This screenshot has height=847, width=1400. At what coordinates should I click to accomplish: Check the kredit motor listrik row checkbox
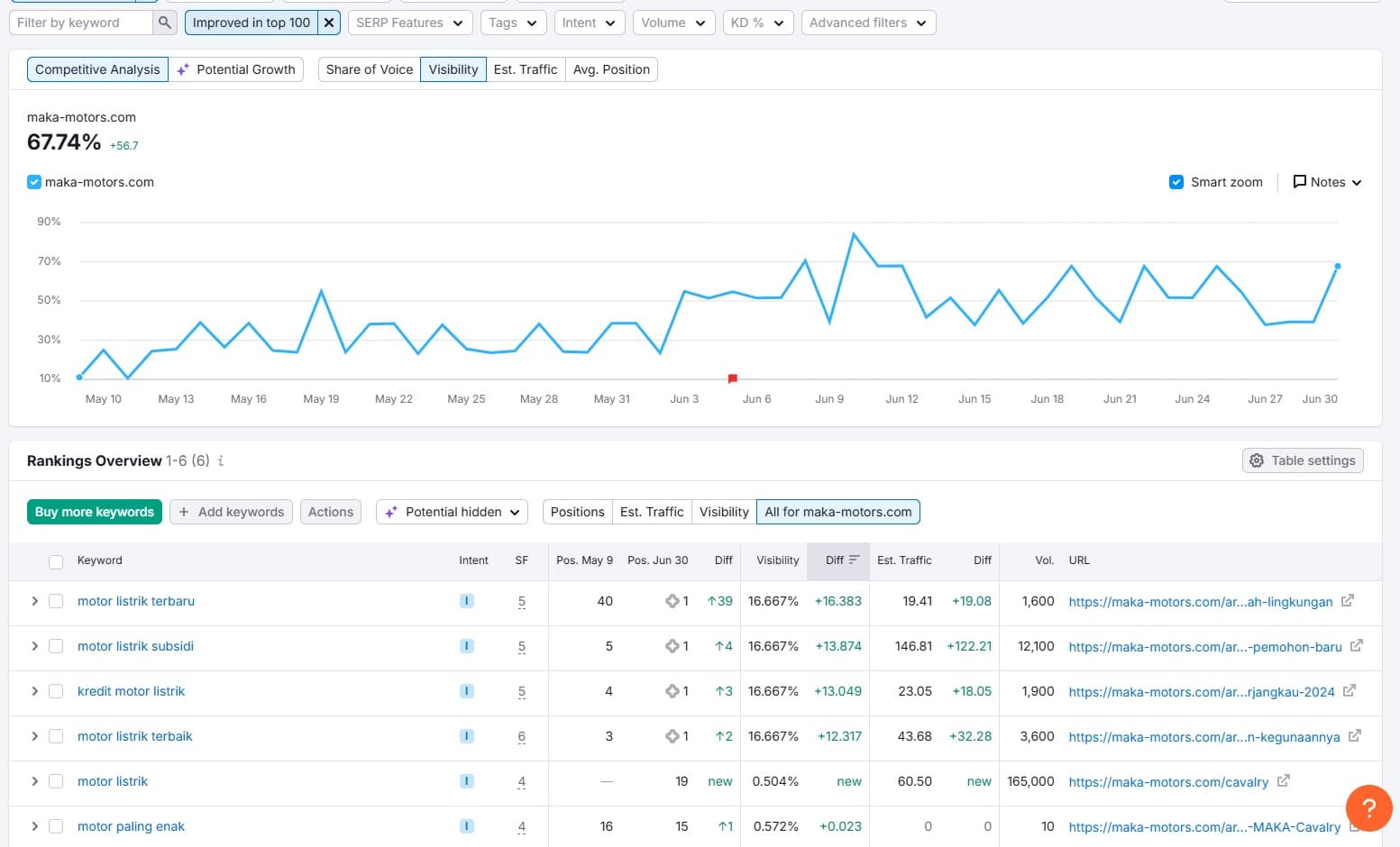point(56,691)
